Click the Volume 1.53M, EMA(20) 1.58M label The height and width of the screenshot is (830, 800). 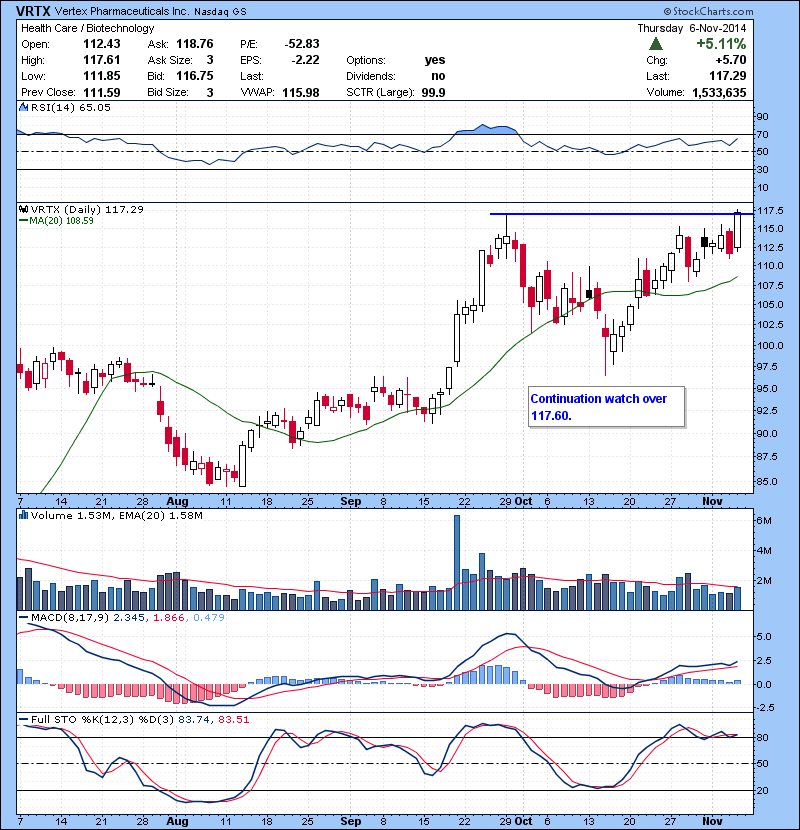pos(116,515)
